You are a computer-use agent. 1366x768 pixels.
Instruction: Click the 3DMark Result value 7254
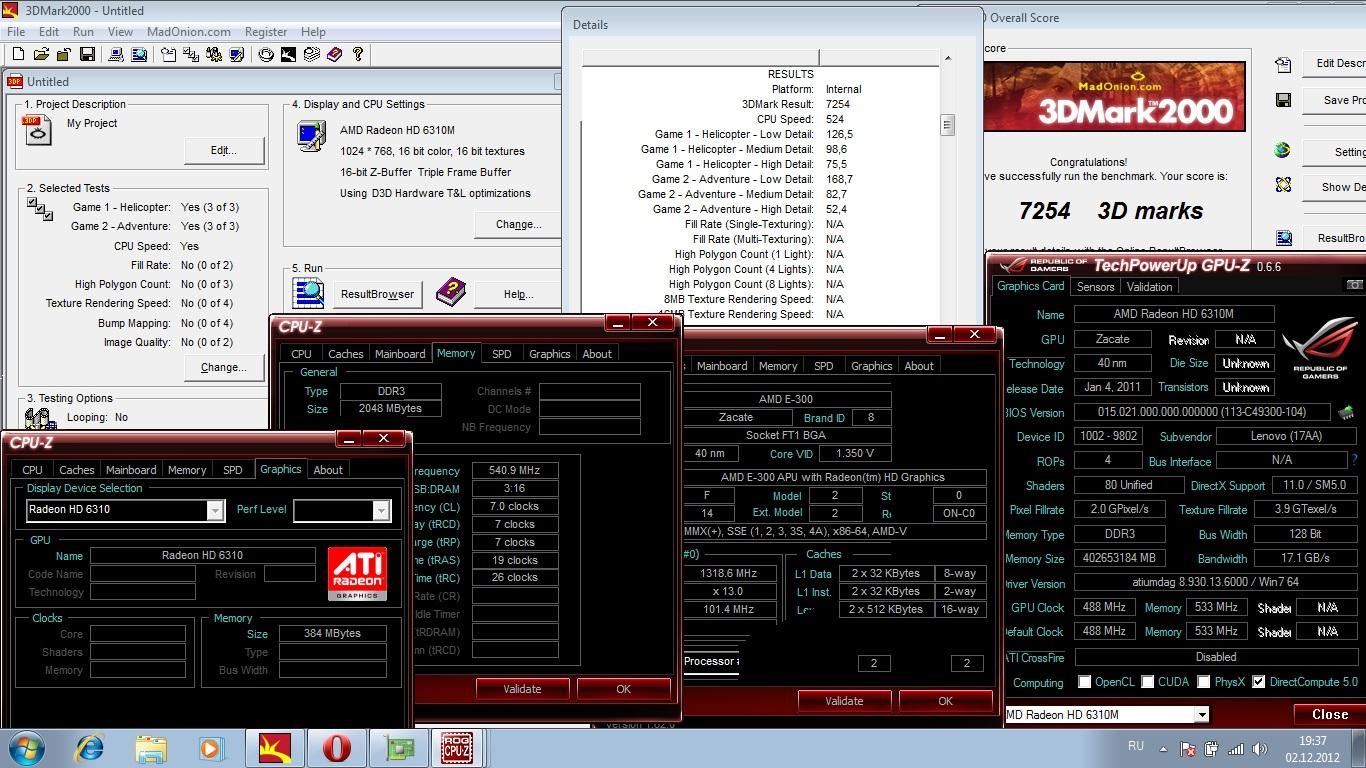coord(838,104)
